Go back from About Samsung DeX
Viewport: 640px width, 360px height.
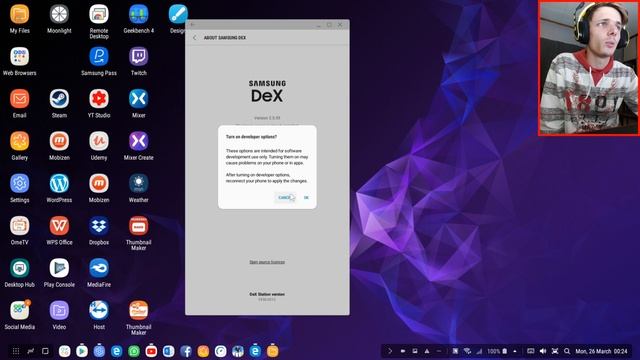click(195, 38)
